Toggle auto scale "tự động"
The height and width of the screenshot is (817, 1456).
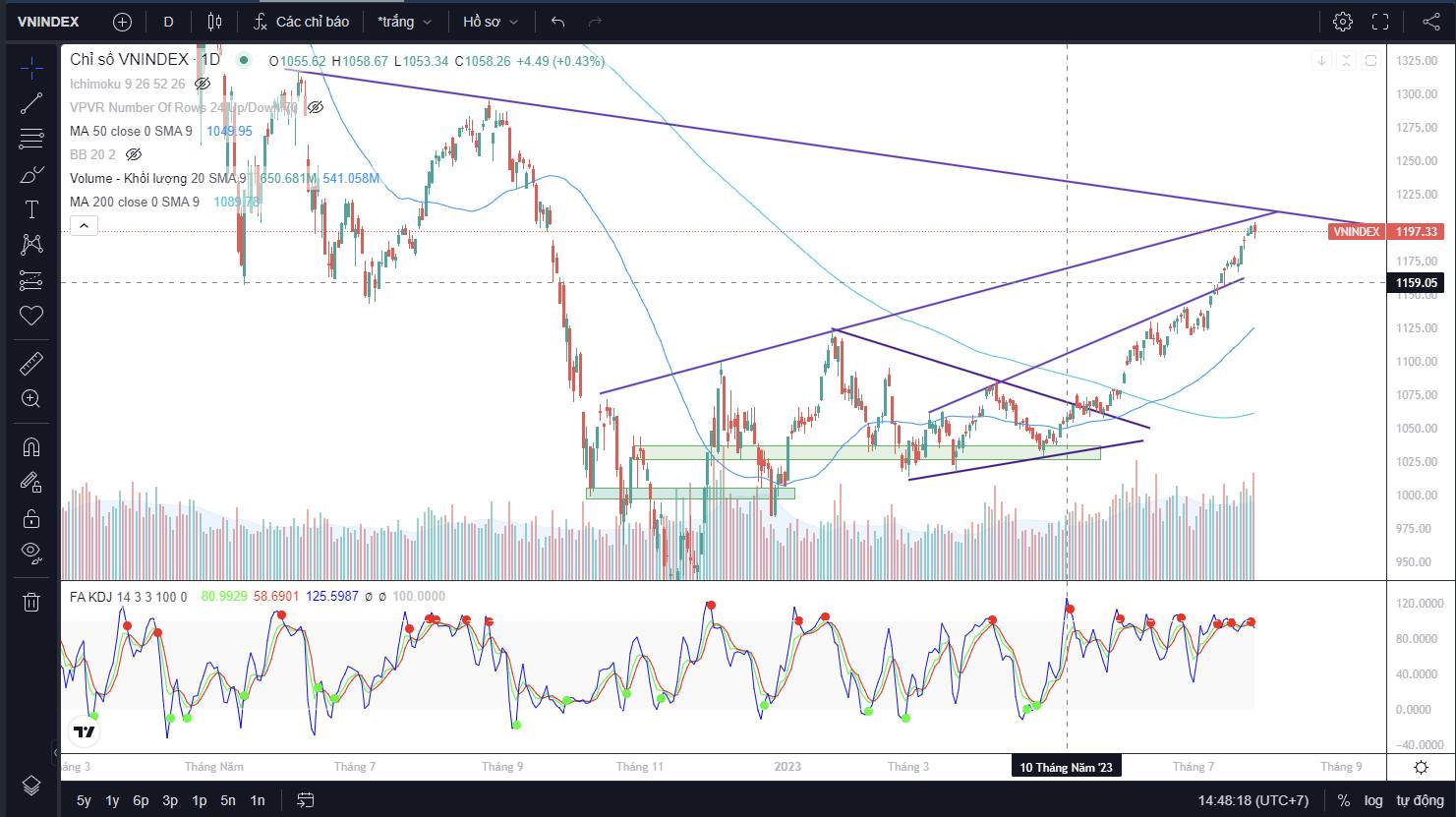coord(1420,800)
